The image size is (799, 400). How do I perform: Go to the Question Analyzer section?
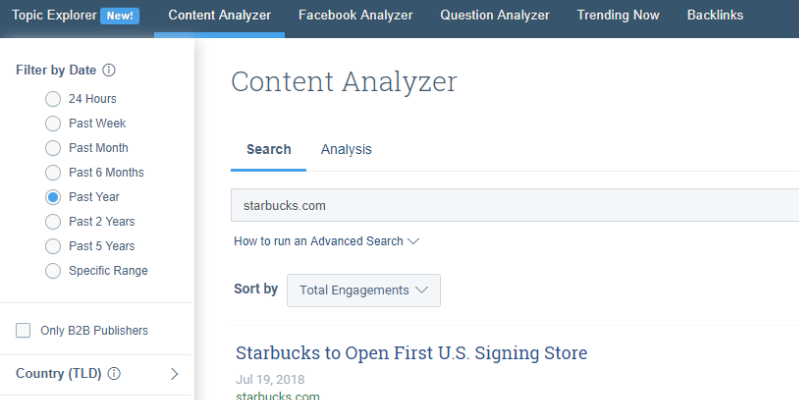[x=495, y=15]
